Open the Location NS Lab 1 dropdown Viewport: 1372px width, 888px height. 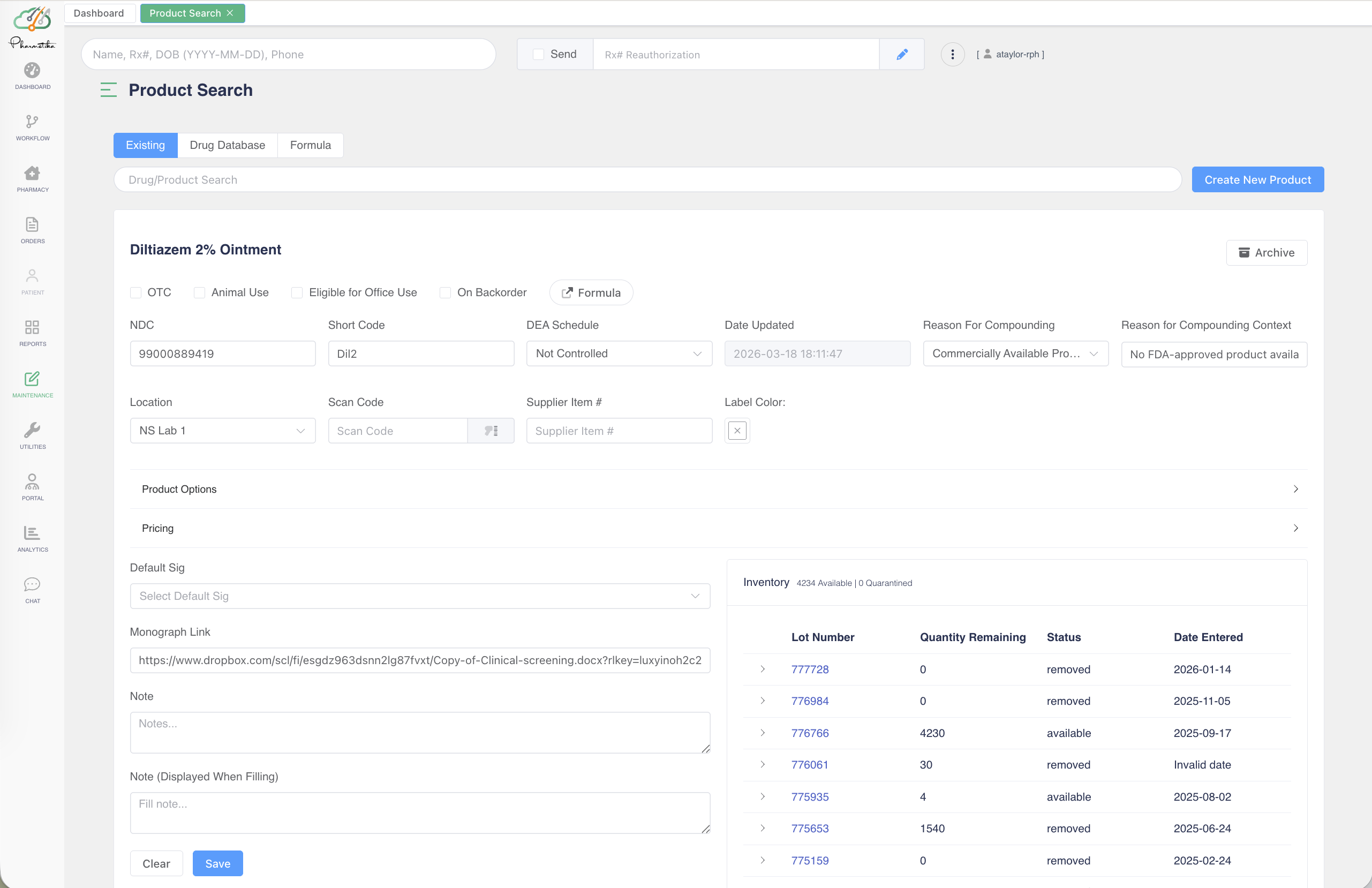tap(223, 431)
